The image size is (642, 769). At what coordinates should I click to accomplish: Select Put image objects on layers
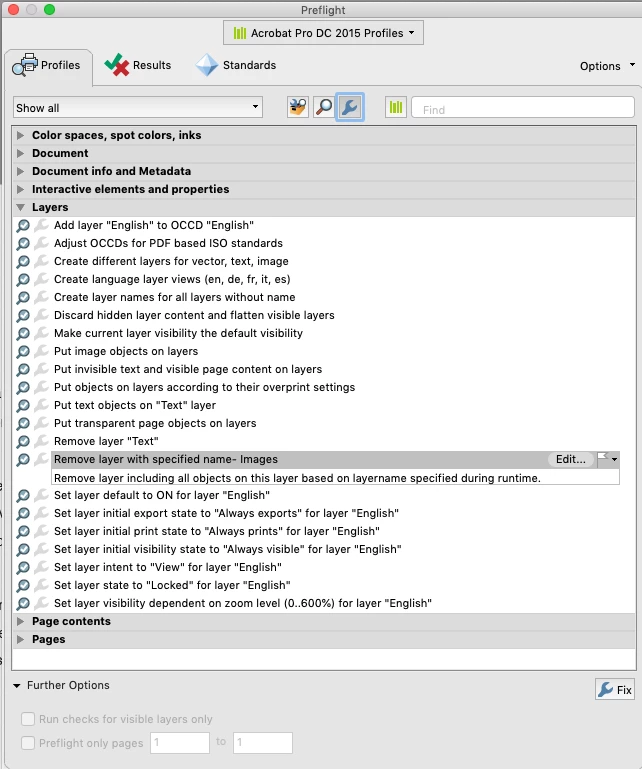pos(126,351)
